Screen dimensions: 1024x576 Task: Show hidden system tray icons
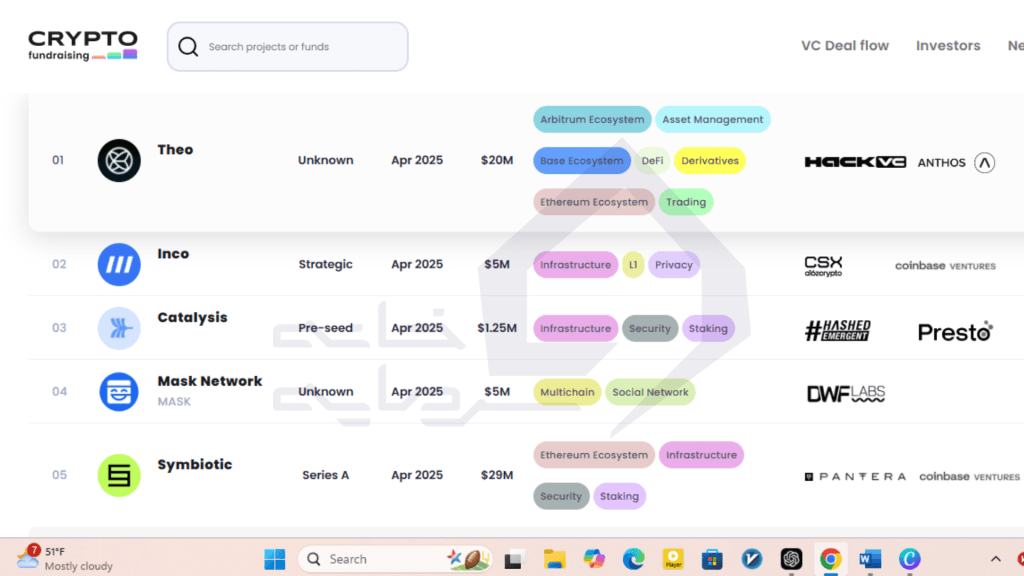tap(995, 559)
